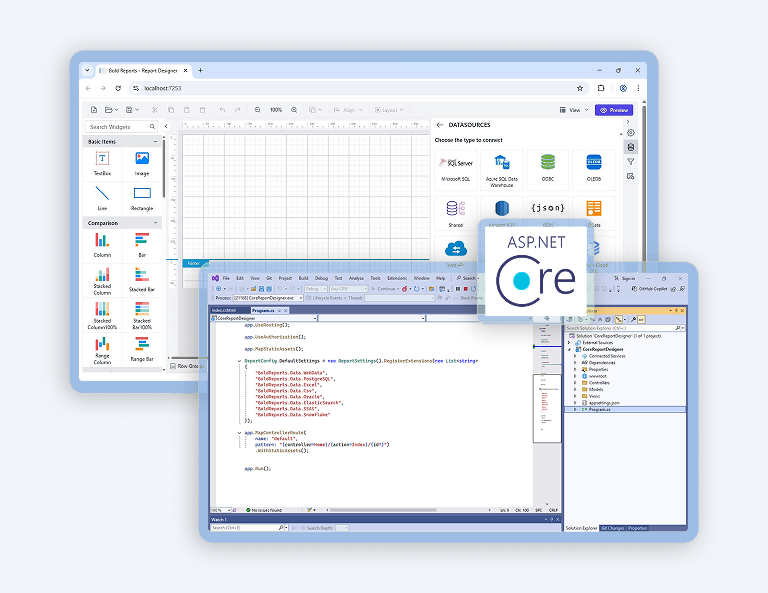Select appsettings.json in Solution Explorer

(604, 403)
